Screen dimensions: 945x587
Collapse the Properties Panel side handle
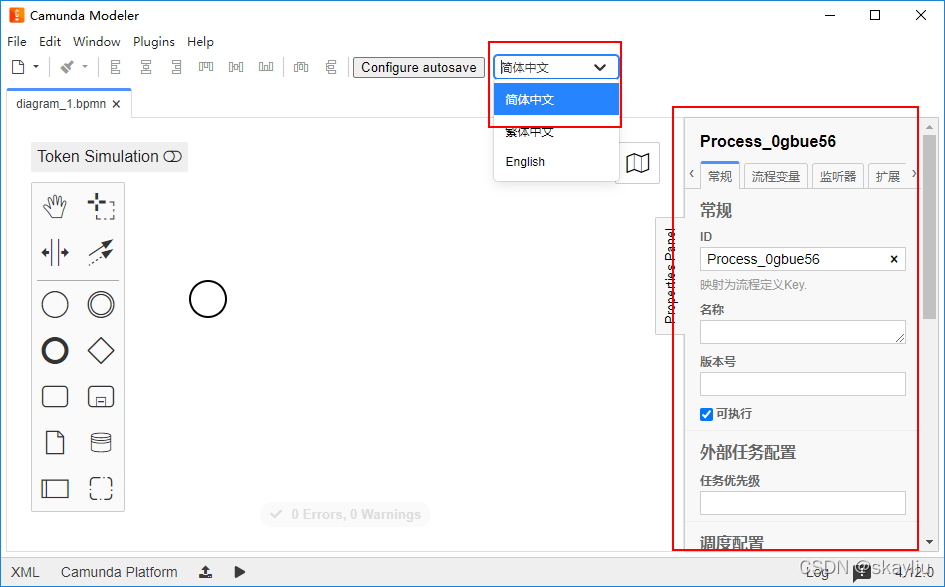click(670, 275)
